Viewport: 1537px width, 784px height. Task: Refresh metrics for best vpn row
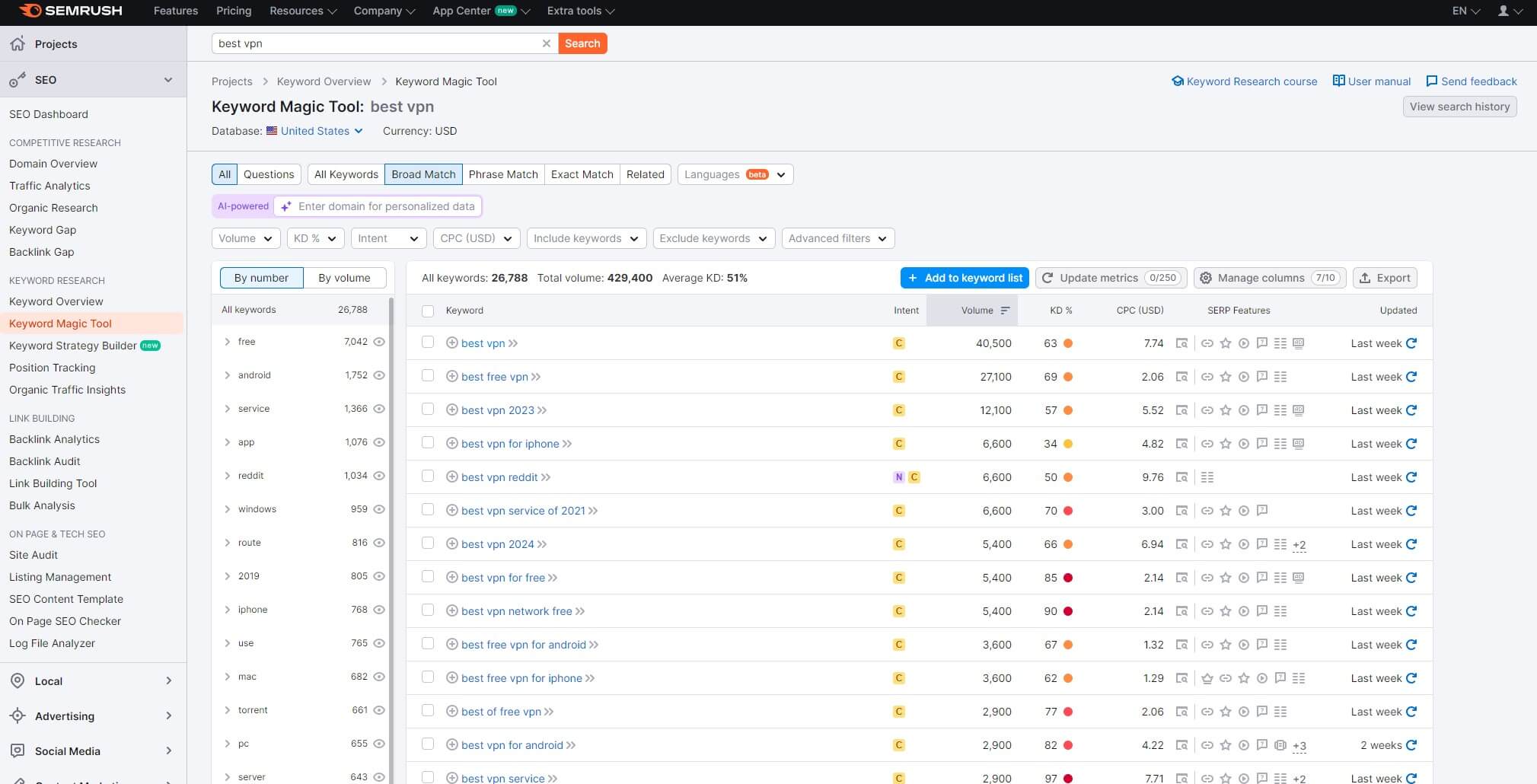click(x=1411, y=343)
